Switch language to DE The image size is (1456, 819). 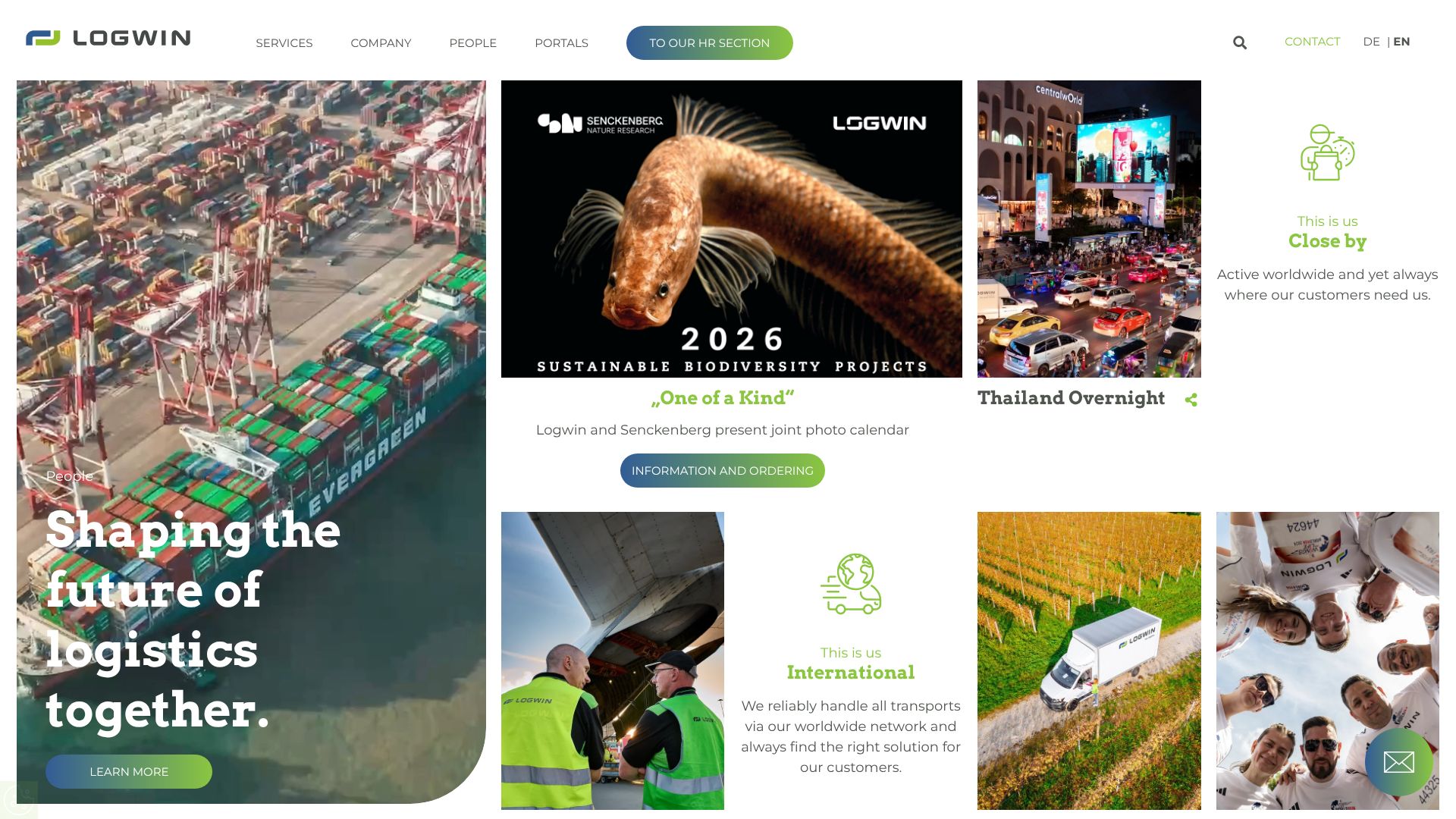(x=1371, y=42)
